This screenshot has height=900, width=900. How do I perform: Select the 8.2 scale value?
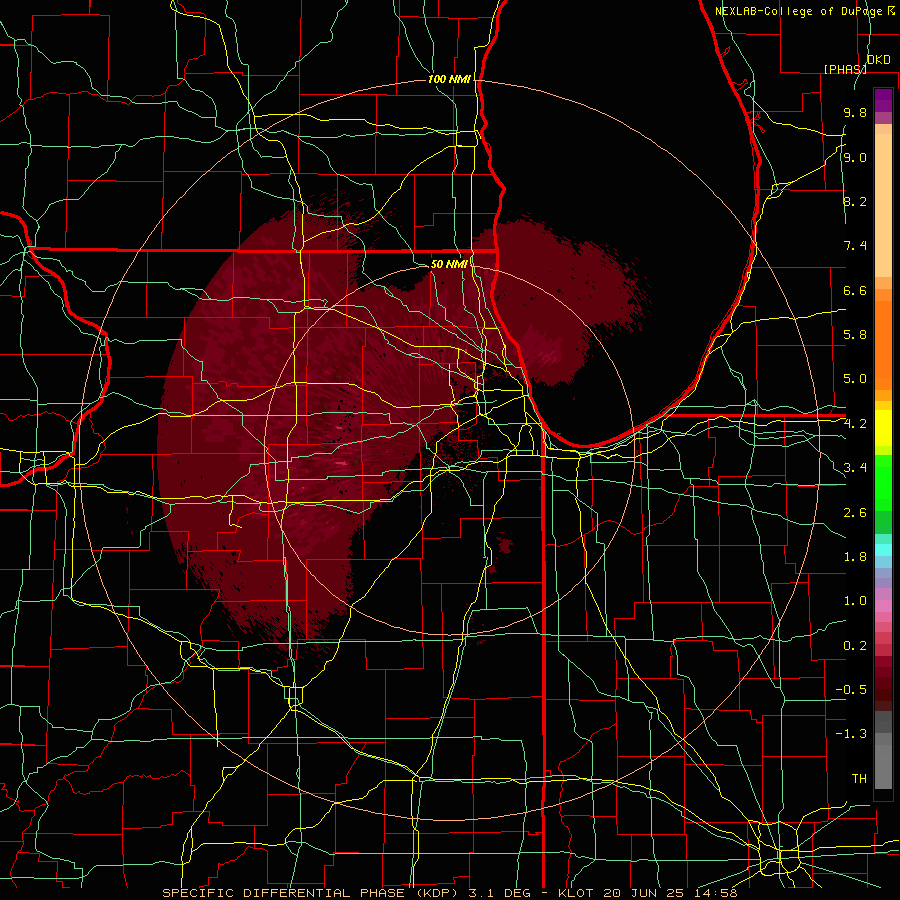[x=855, y=201]
